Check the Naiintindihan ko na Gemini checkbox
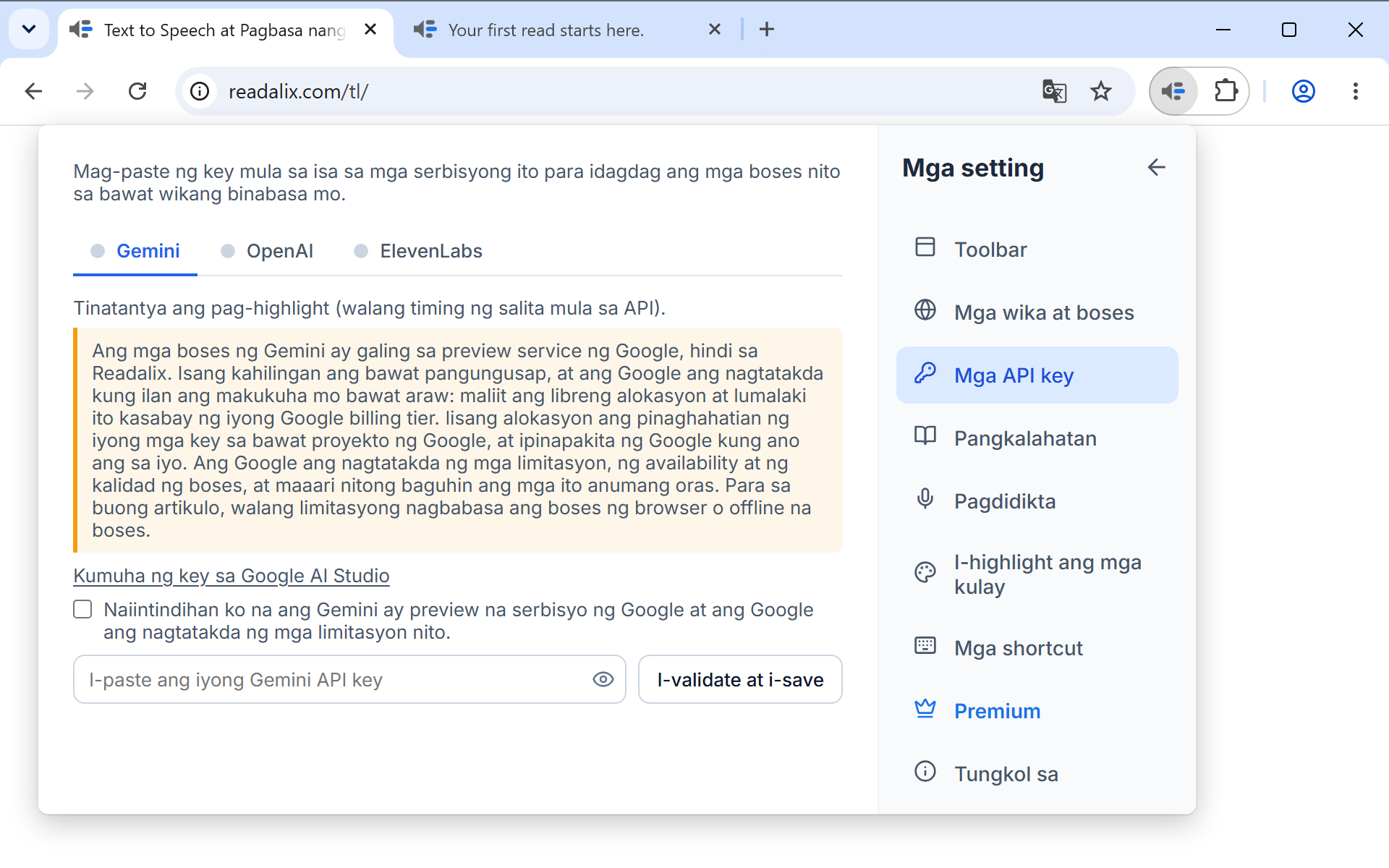Viewport: 1389px width, 868px height. (82, 610)
